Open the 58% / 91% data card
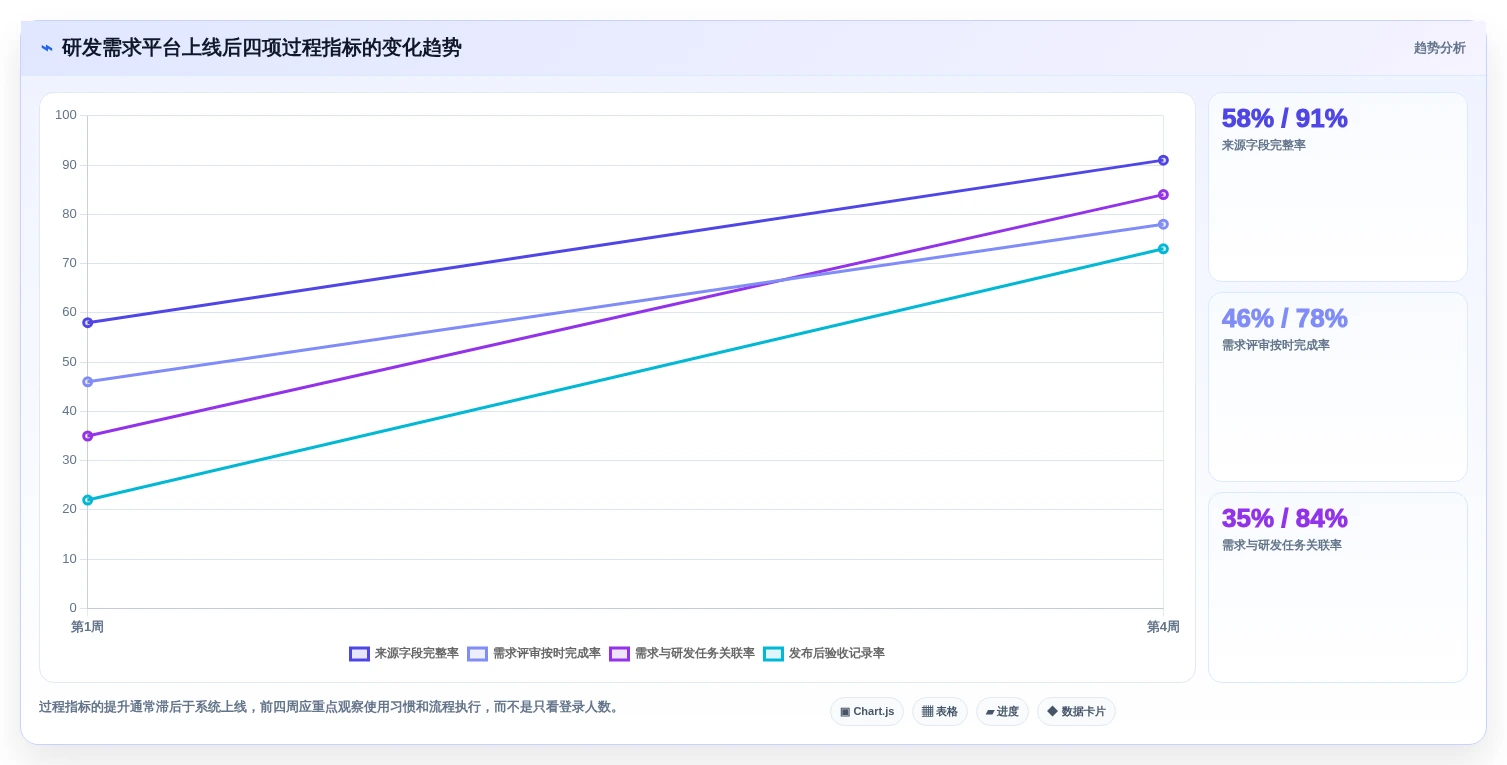Screen dimensions: 1507x765 coord(1338,187)
